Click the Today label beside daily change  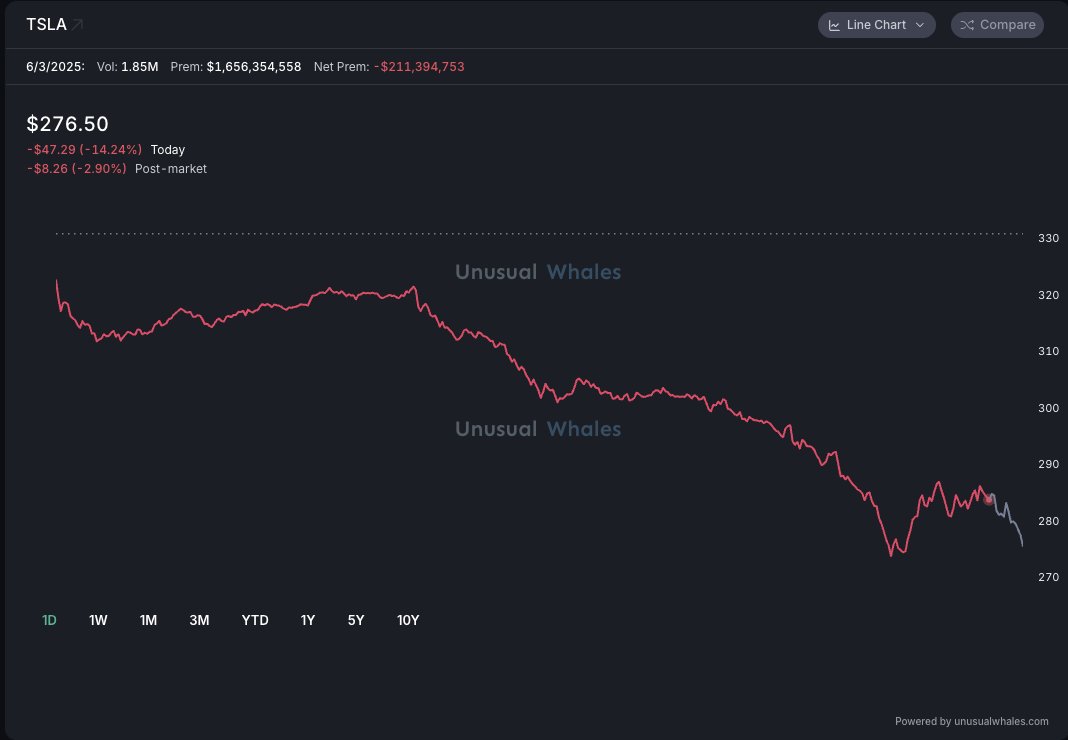(168, 150)
